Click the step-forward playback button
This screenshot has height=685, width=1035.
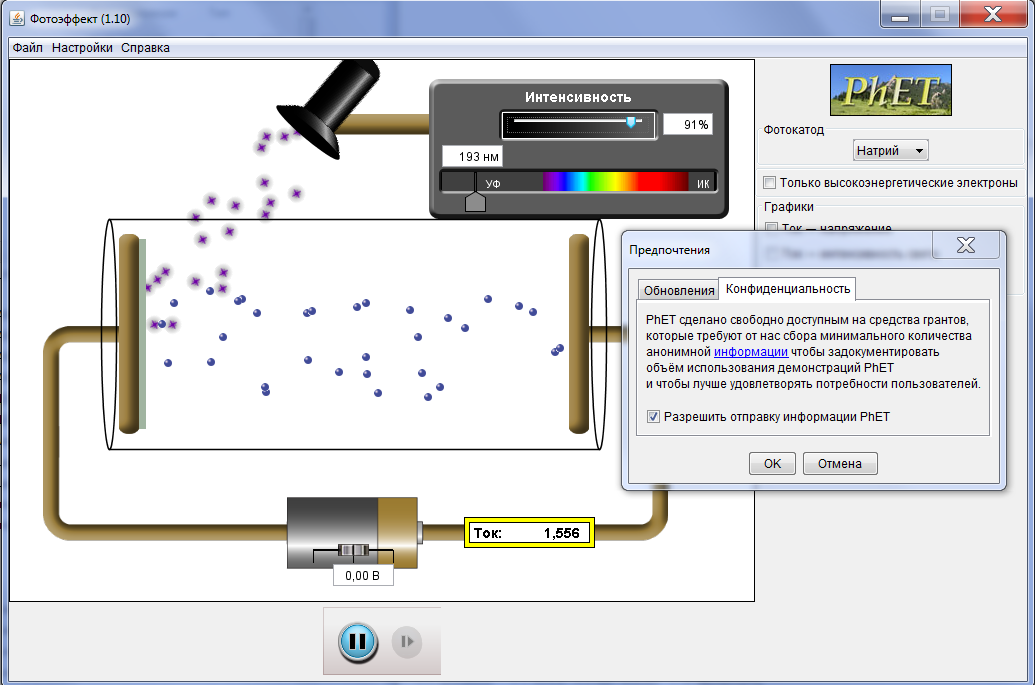click(x=407, y=641)
